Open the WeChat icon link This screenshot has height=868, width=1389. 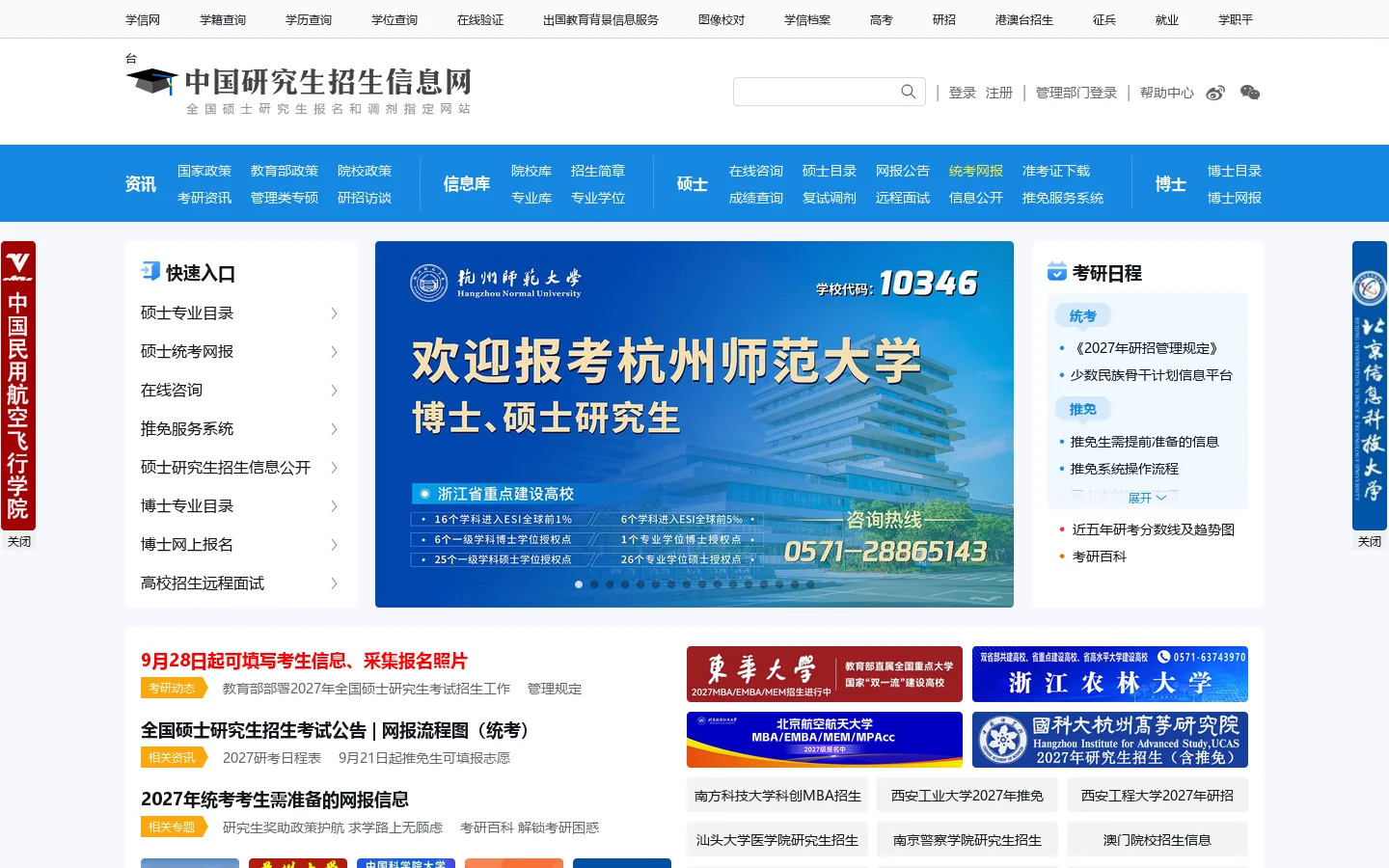pyautogui.click(x=1250, y=93)
